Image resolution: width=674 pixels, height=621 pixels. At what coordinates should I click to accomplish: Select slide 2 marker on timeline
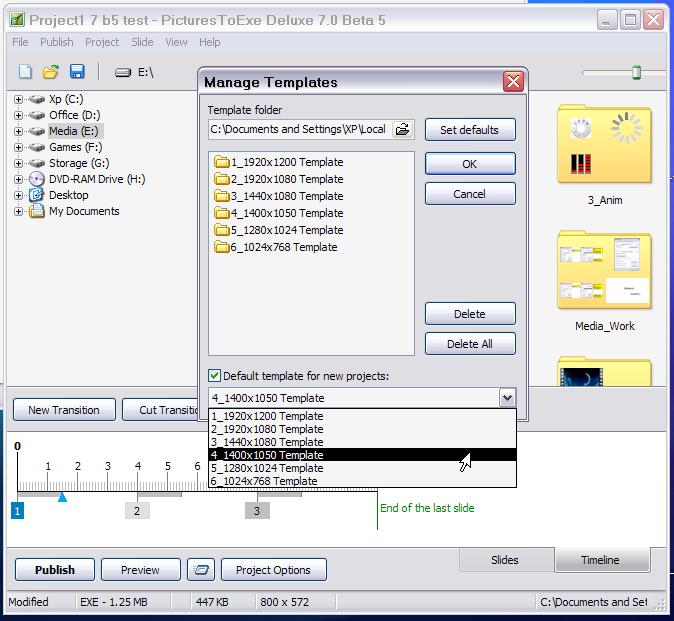(x=137, y=511)
